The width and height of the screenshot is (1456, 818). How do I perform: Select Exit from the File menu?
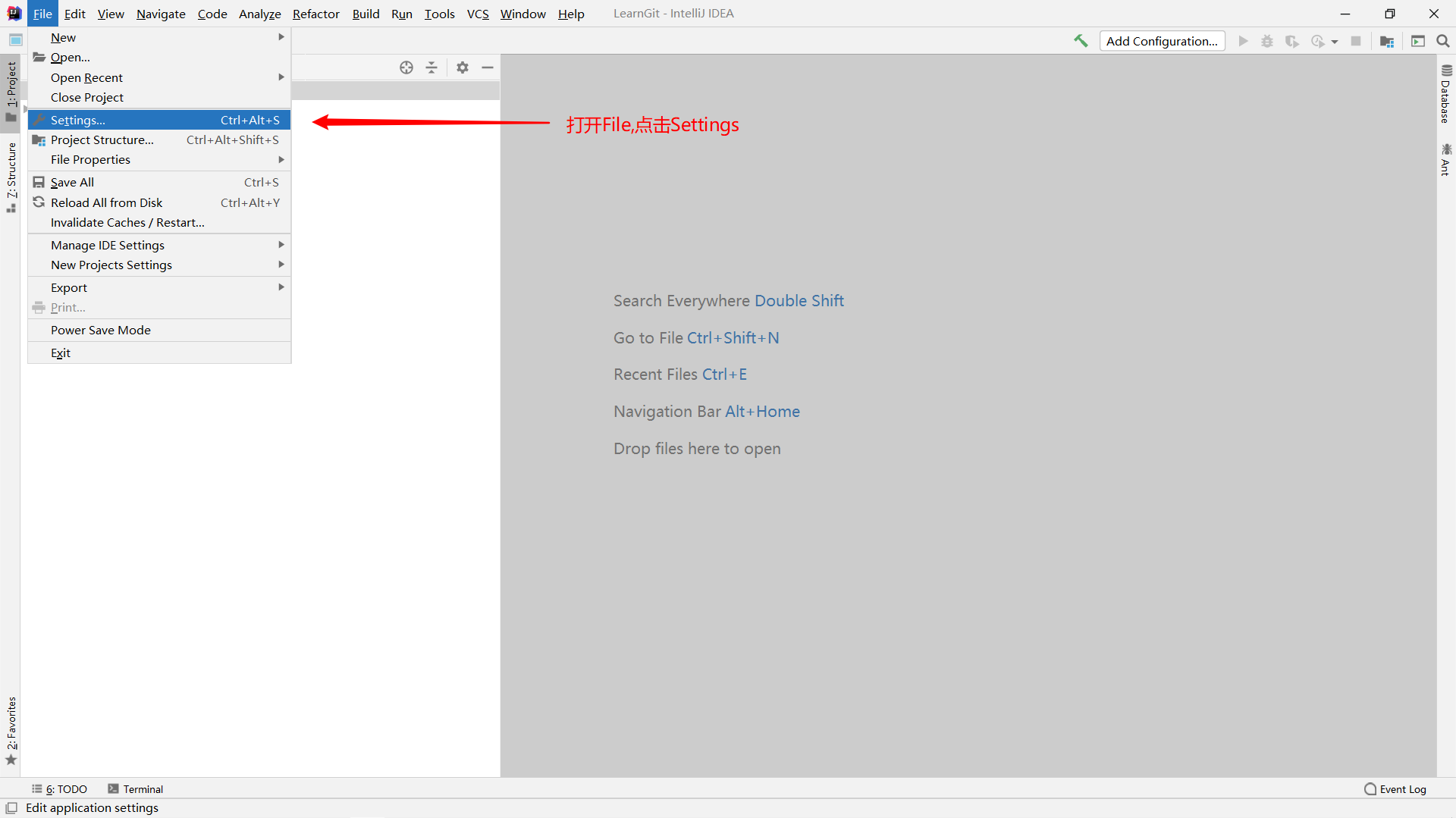coord(159,353)
